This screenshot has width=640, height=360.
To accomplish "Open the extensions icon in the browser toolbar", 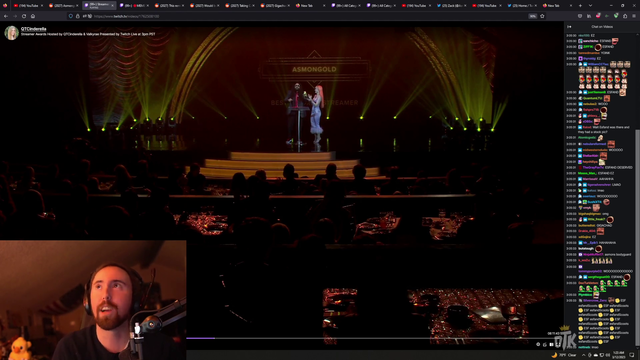I will coord(625,16).
